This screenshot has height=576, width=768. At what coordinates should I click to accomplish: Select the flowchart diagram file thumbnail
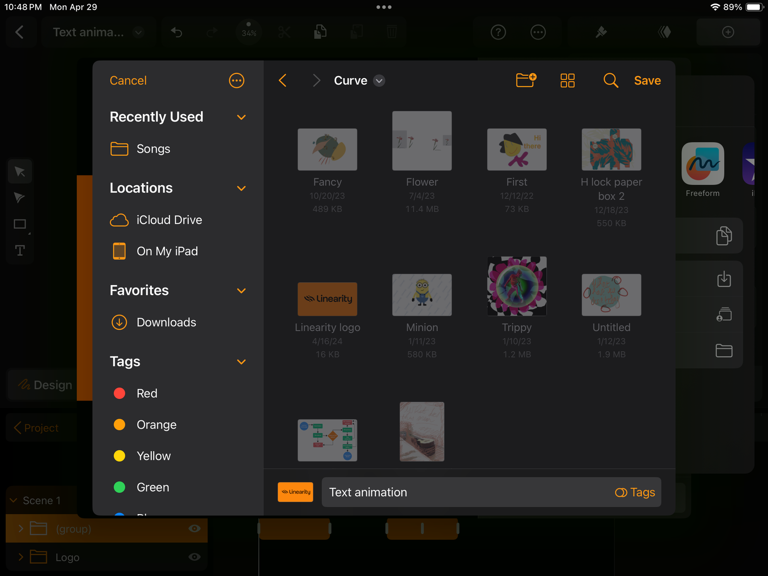tap(327, 440)
